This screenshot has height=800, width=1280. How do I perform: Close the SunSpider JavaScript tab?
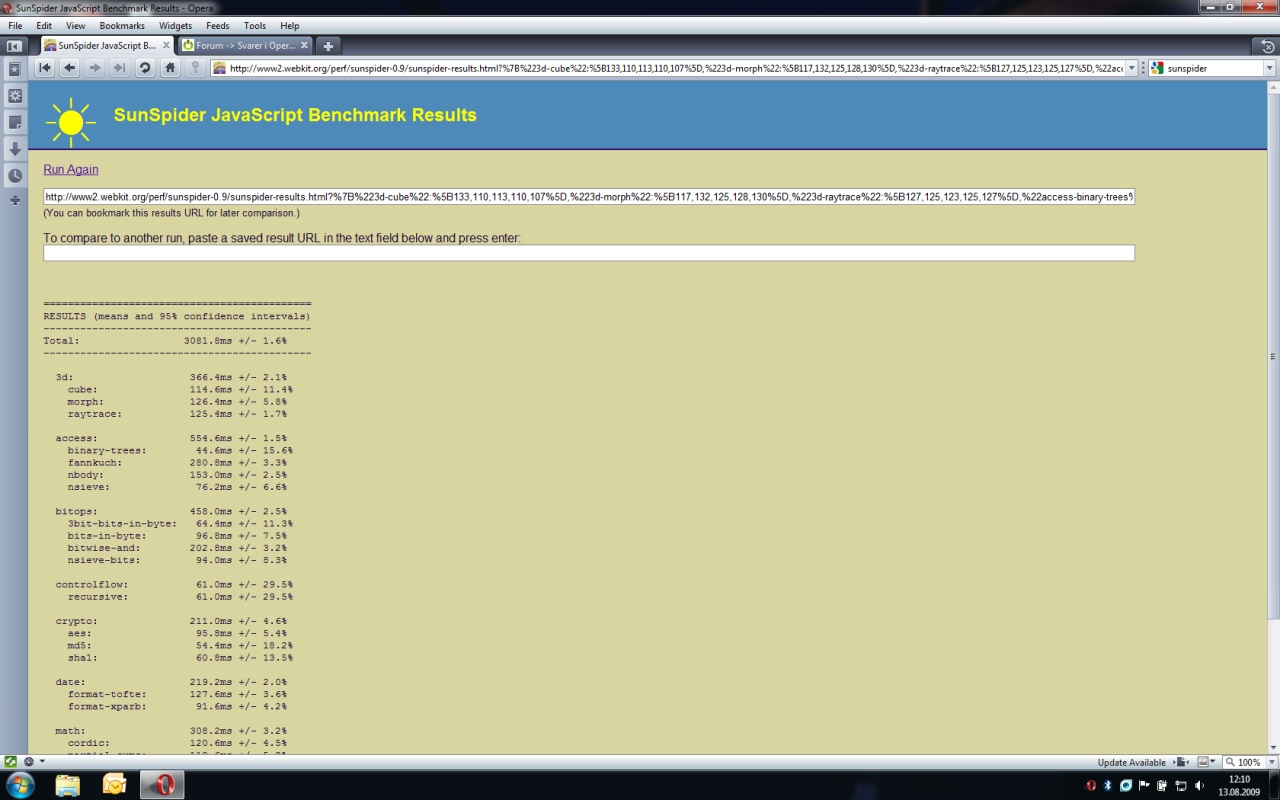point(167,46)
